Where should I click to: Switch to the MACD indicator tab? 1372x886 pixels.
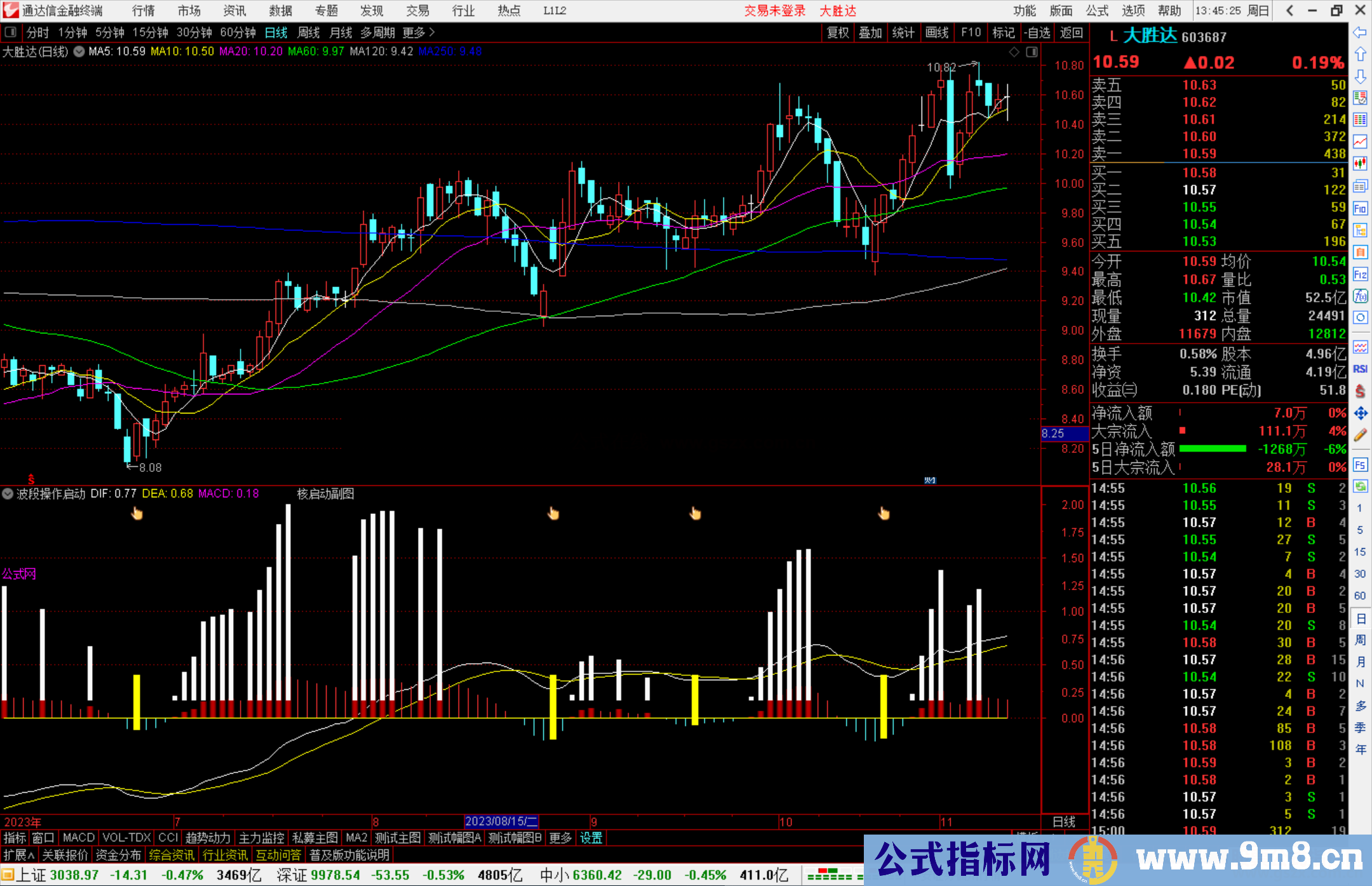(x=78, y=838)
